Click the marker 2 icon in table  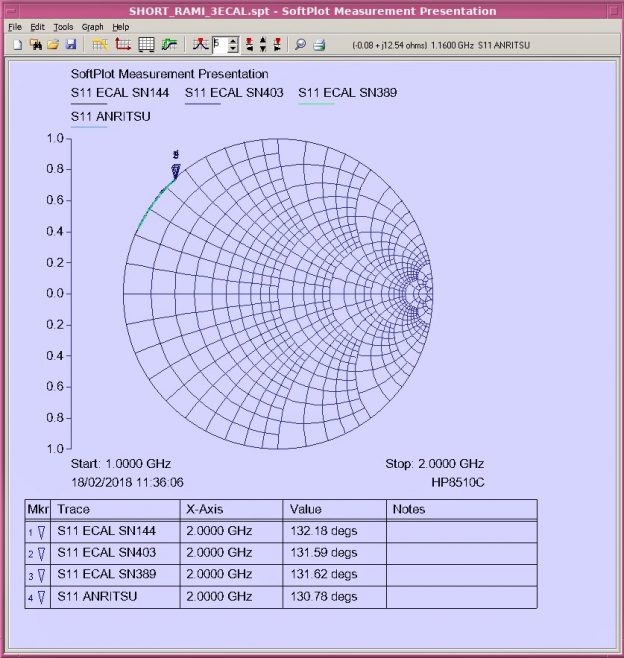coord(41,554)
